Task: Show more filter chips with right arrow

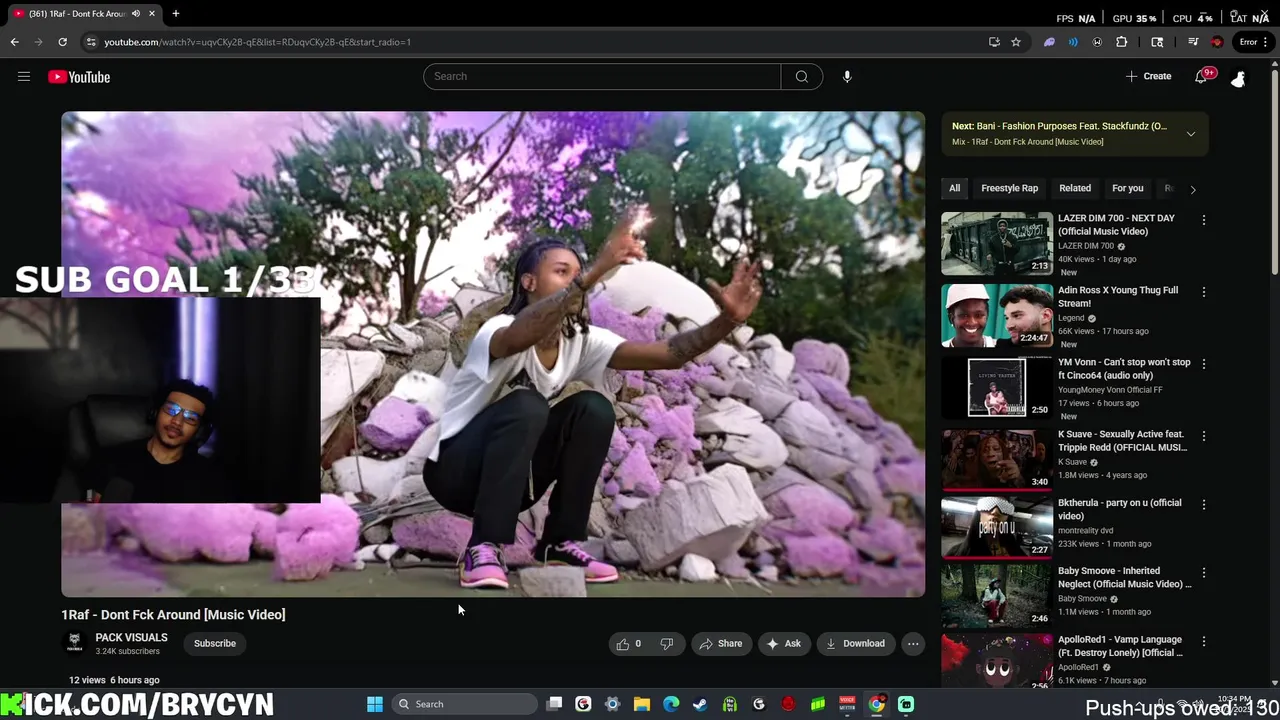Action: pos(1192,189)
